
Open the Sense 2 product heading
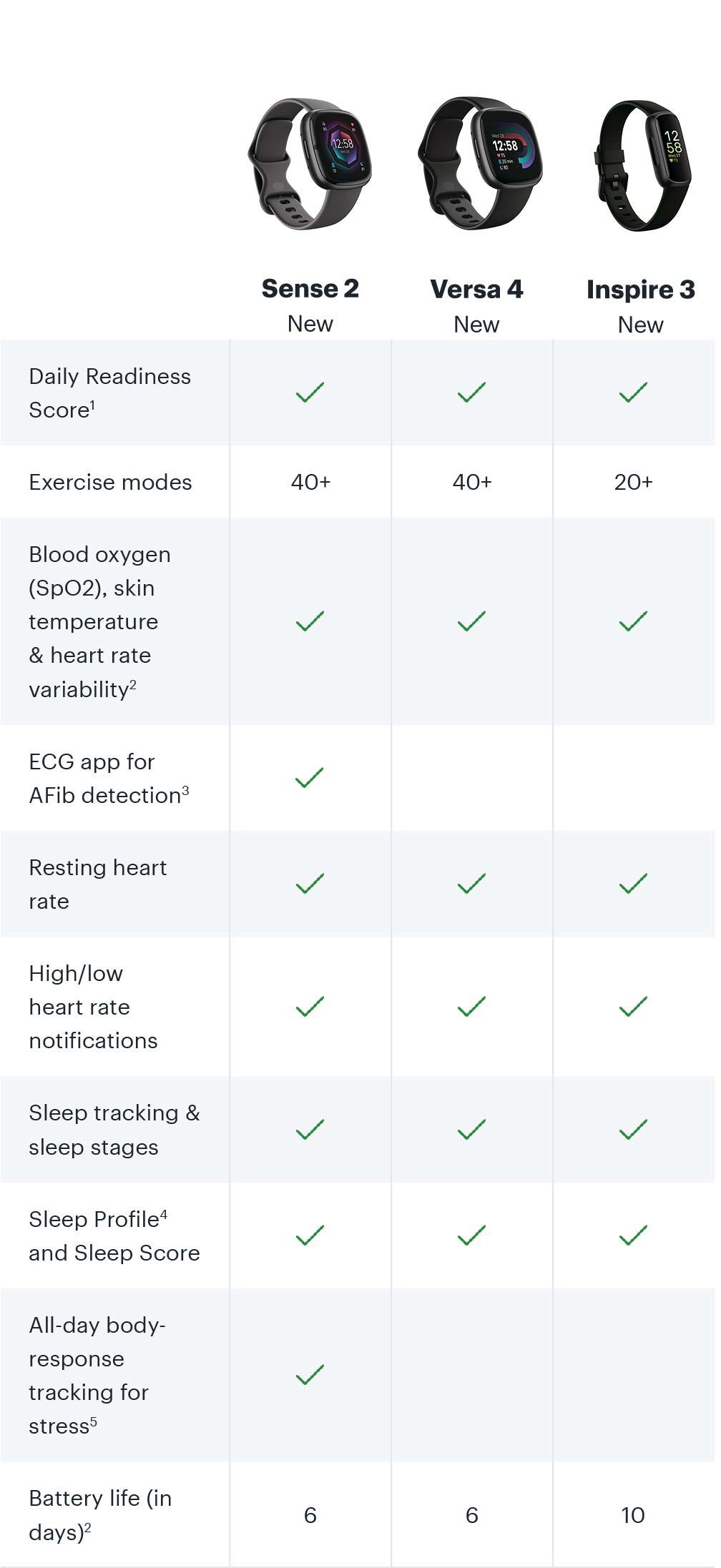[x=310, y=289]
